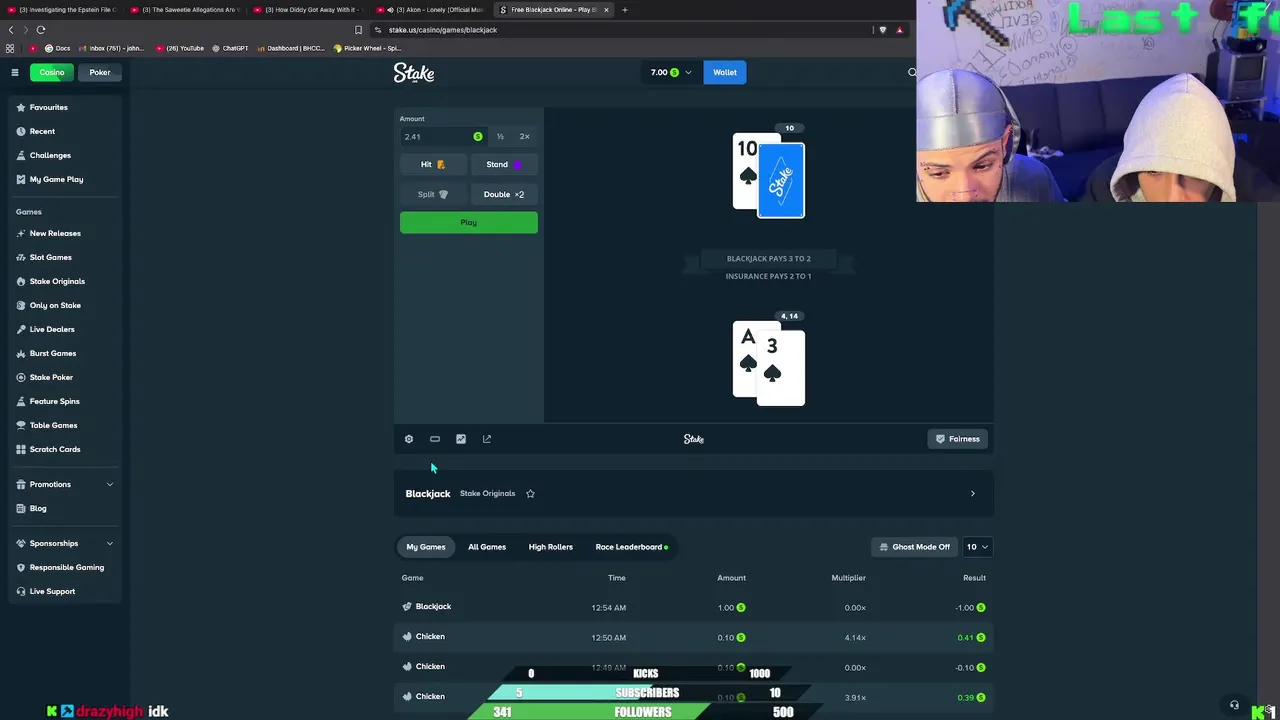
Task: Pop out the game window icon
Action: [487, 439]
